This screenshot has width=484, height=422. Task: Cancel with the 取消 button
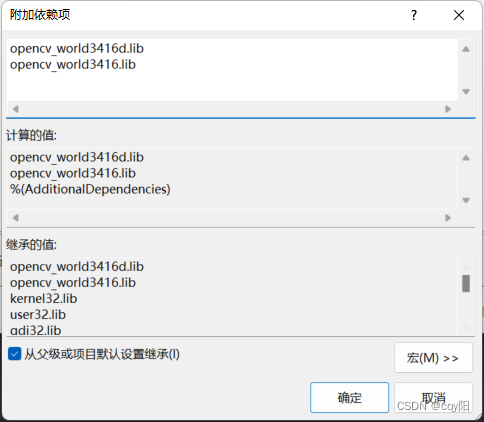pyautogui.click(x=433, y=398)
